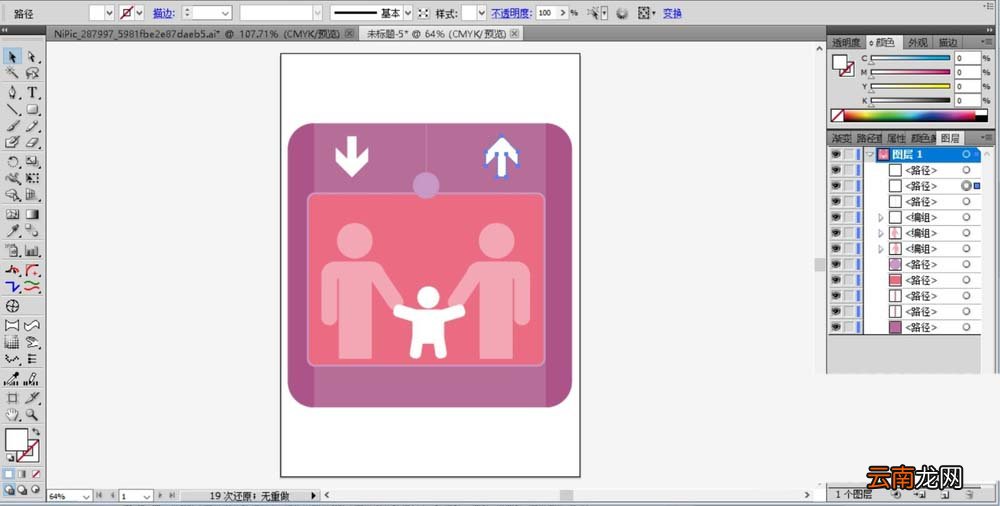
Task: Open the 渐变 panel tab
Action: coord(841,138)
